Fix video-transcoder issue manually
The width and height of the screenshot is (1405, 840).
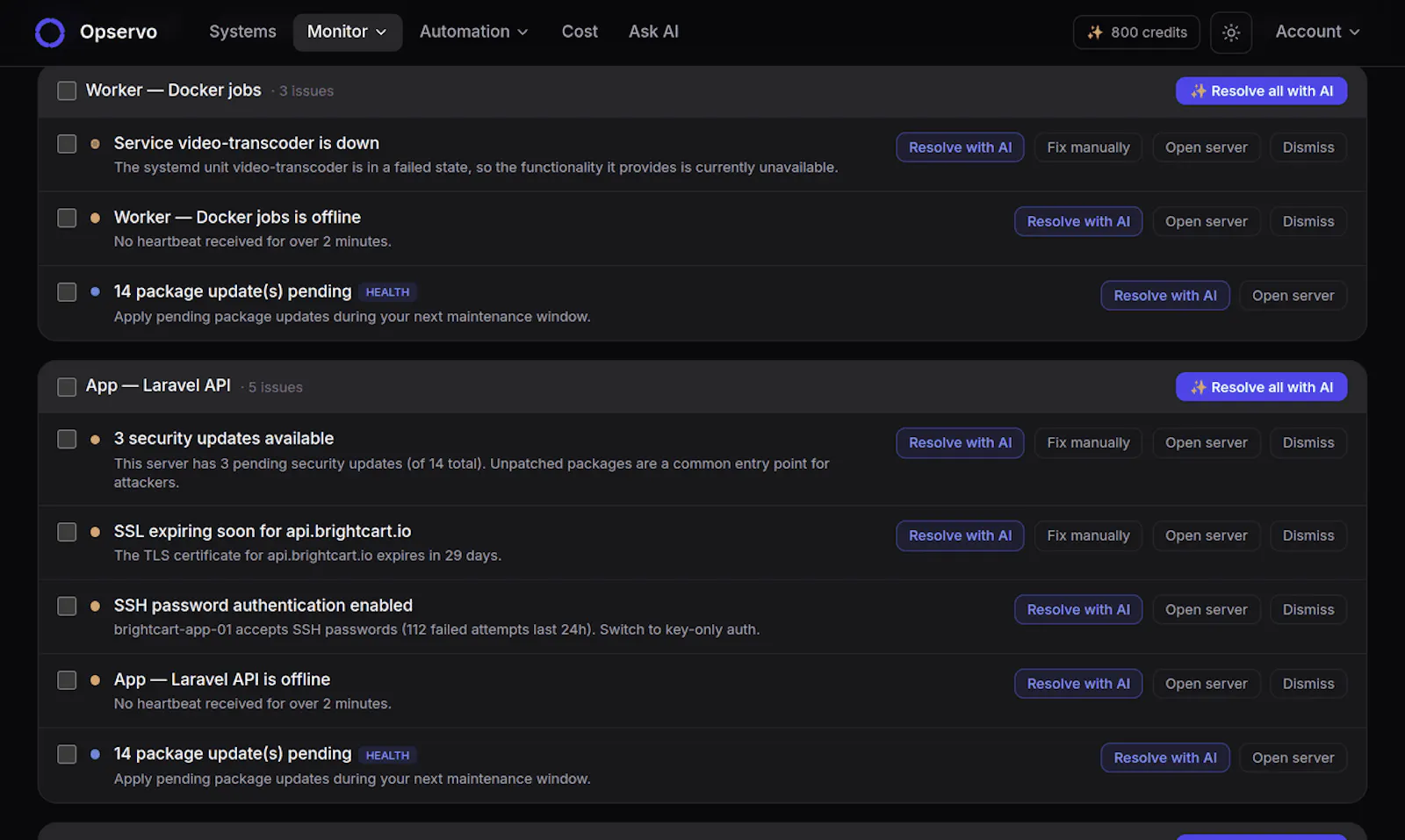pos(1088,147)
